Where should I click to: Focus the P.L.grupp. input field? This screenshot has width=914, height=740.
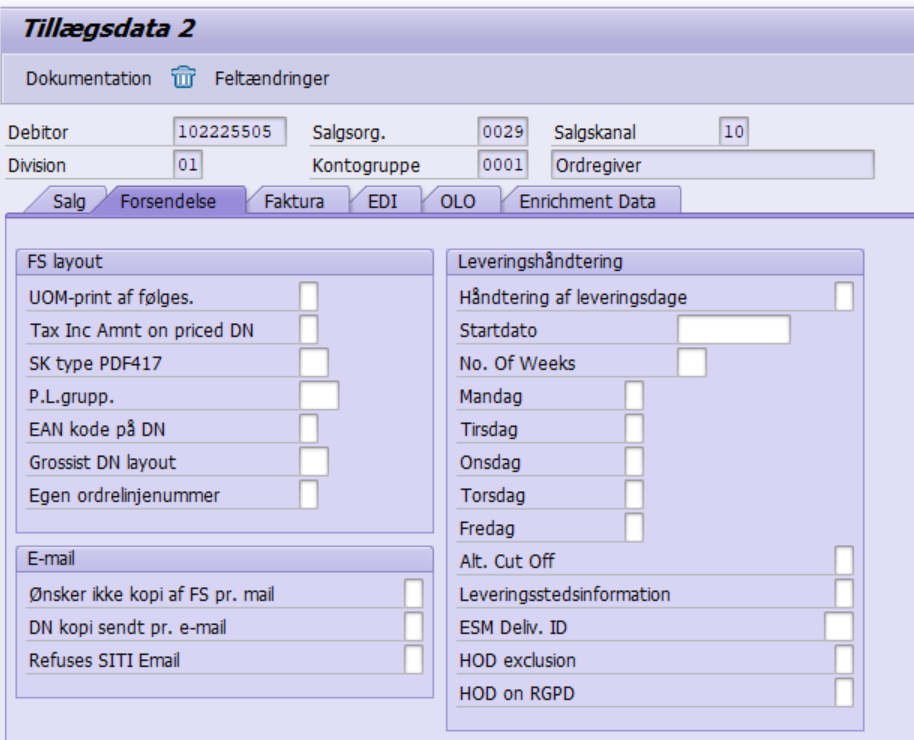(x=319, y=396)
